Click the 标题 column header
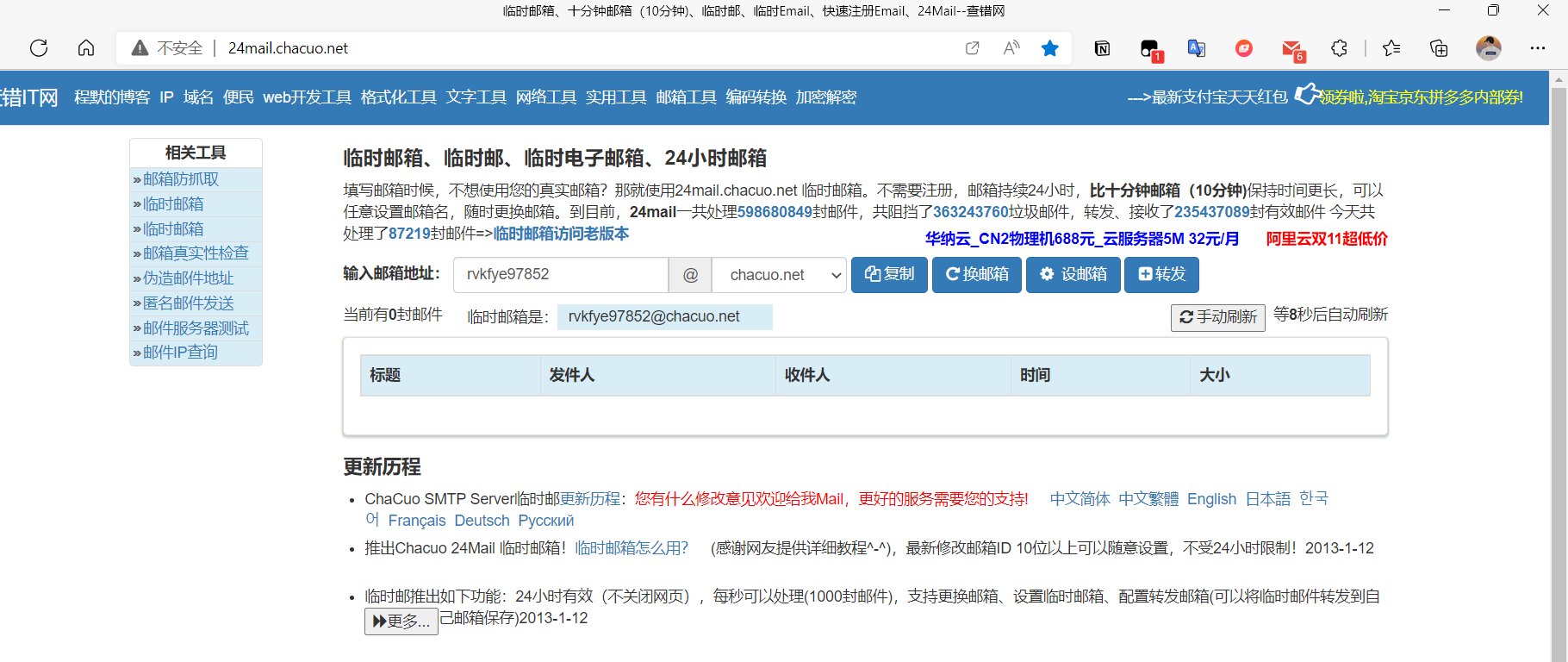The width and height of the screenshot is (1568, 662). coord(451,375)
